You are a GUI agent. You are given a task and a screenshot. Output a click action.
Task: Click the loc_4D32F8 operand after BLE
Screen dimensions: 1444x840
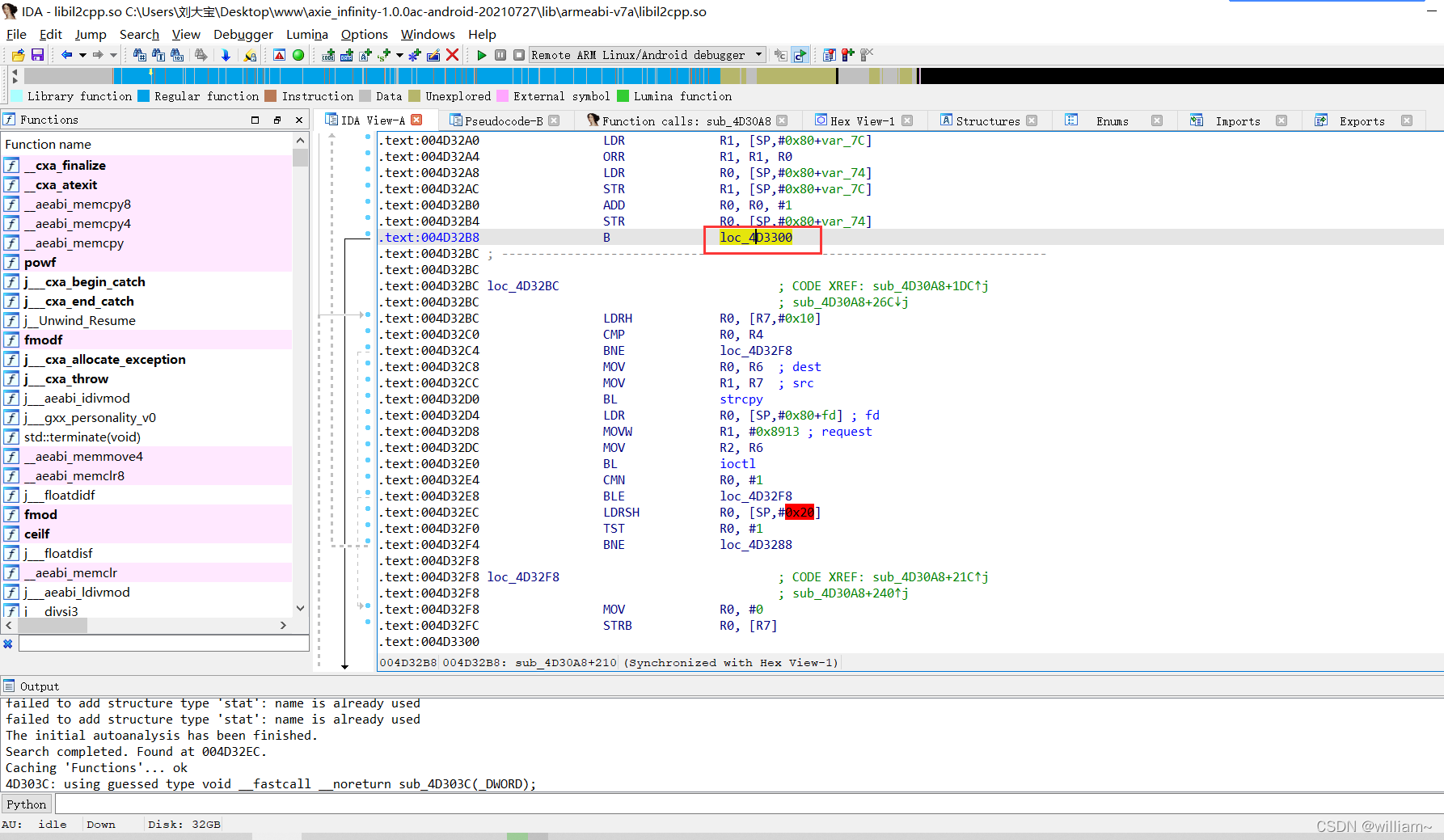point(756,496)
